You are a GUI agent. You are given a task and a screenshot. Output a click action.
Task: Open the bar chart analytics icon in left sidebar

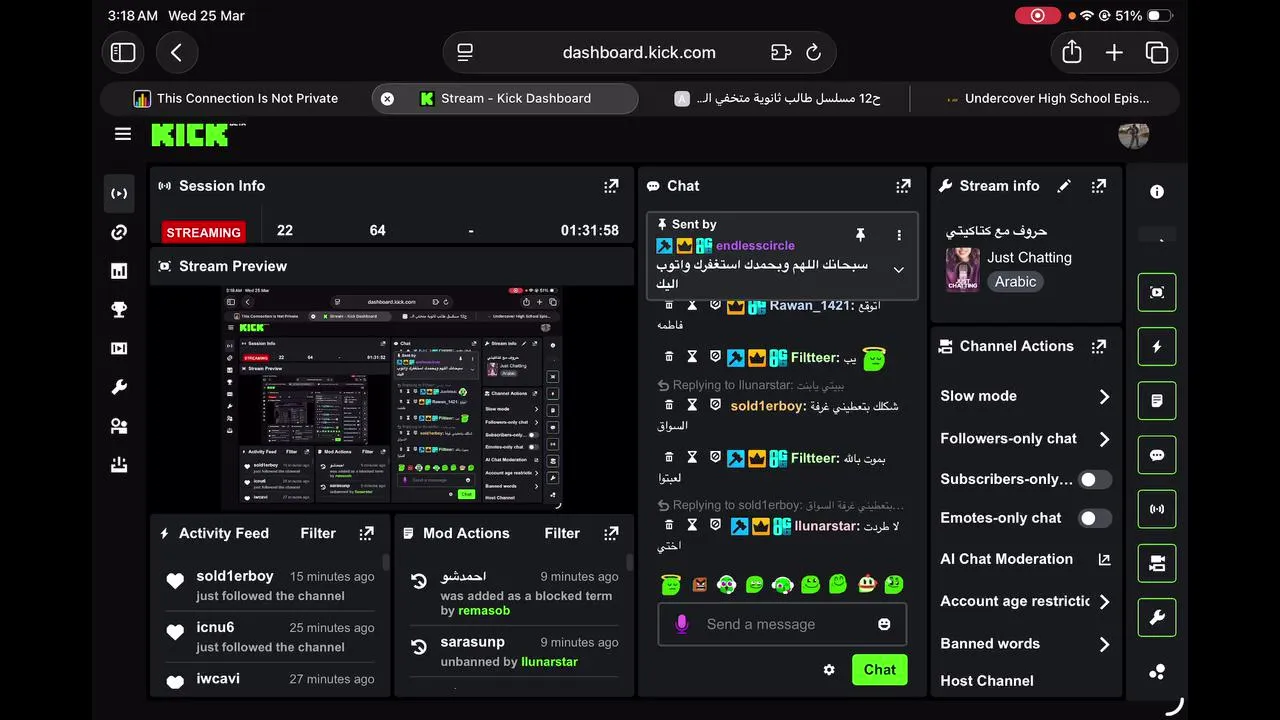point(119,271)
